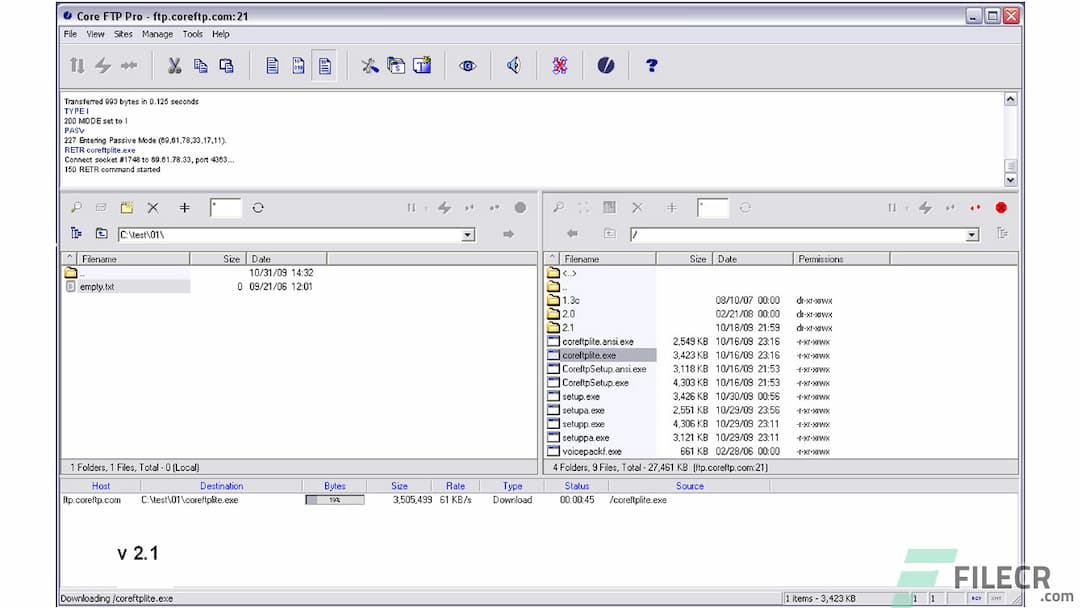Open the Manage menu
Screen dimensions: 1080x608
coord(157,33)
